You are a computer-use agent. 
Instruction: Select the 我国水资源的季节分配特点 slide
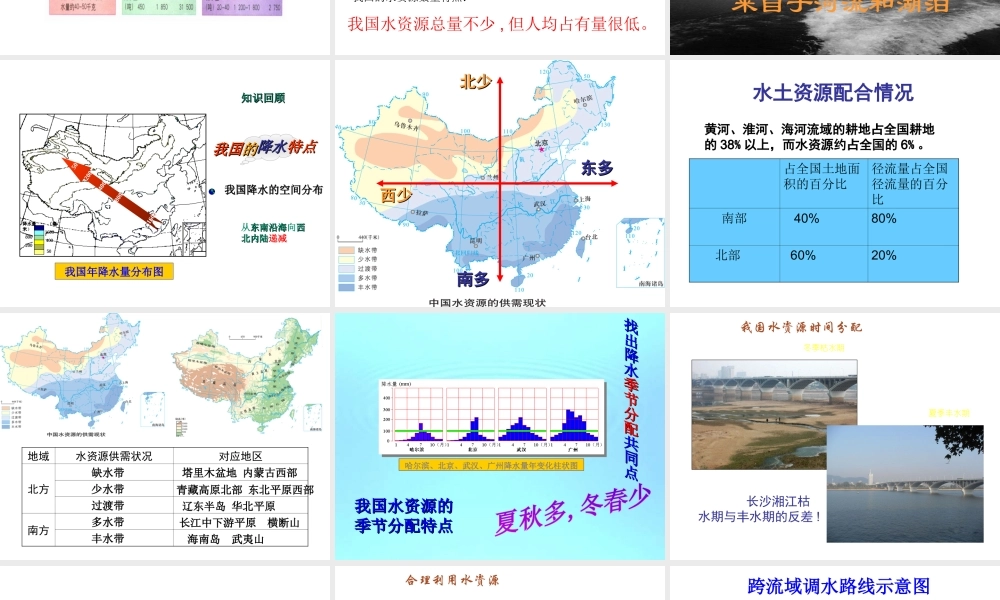point(500,436)
